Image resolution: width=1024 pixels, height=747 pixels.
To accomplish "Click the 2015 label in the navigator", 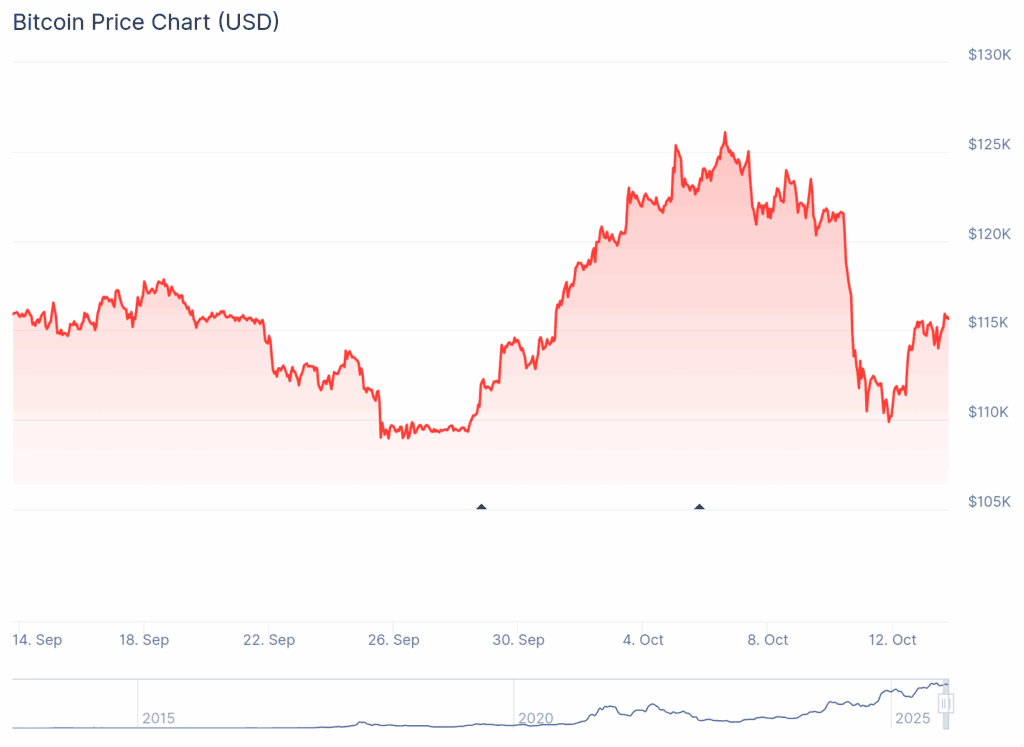I will click(x=159, y=718).
